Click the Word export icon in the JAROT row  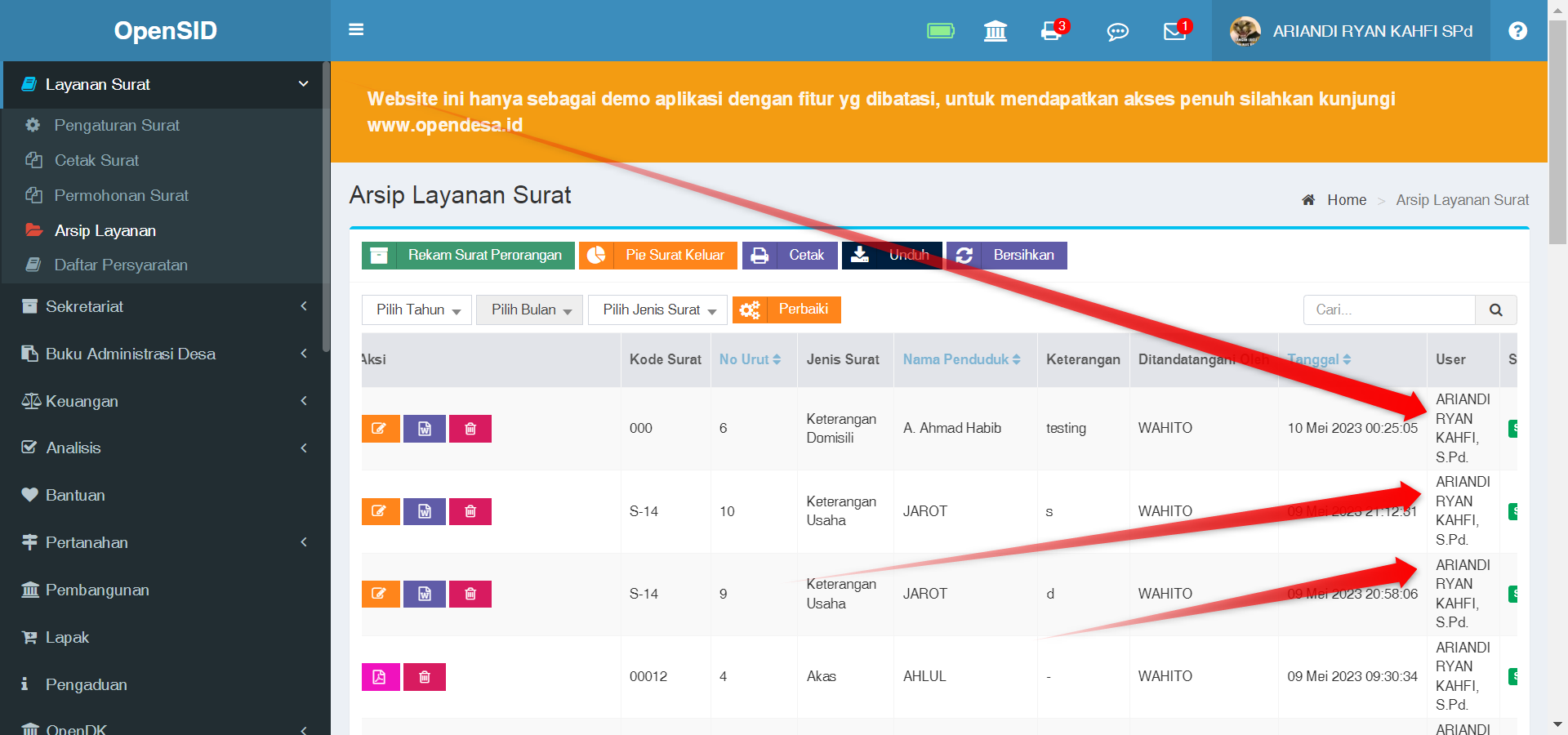point(424,511)
